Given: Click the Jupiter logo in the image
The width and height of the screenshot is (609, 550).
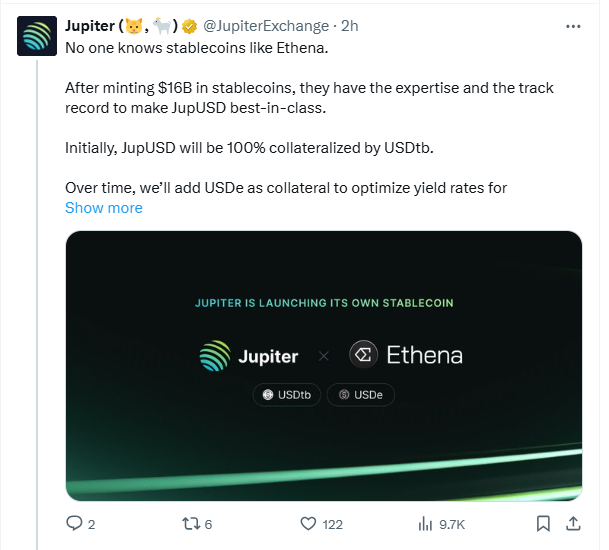Looking at the screenshot, I should [252, 355].
